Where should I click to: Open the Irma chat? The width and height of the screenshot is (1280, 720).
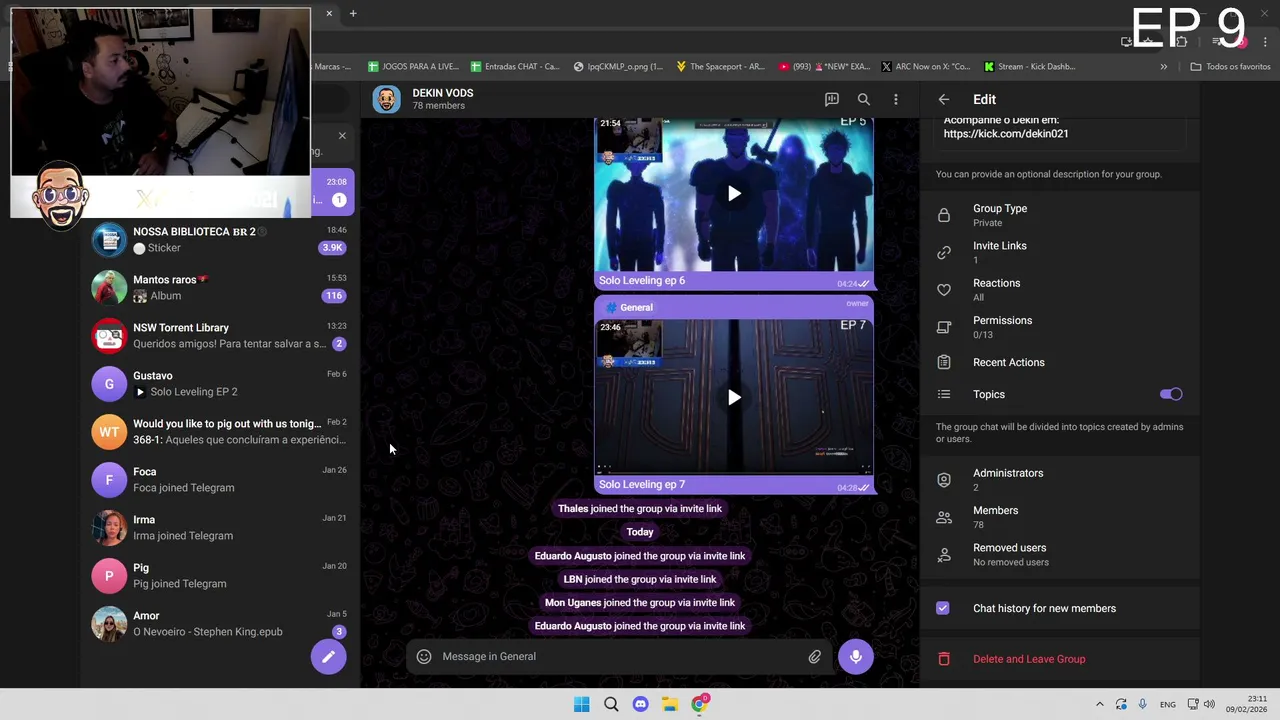coord(220,527)
